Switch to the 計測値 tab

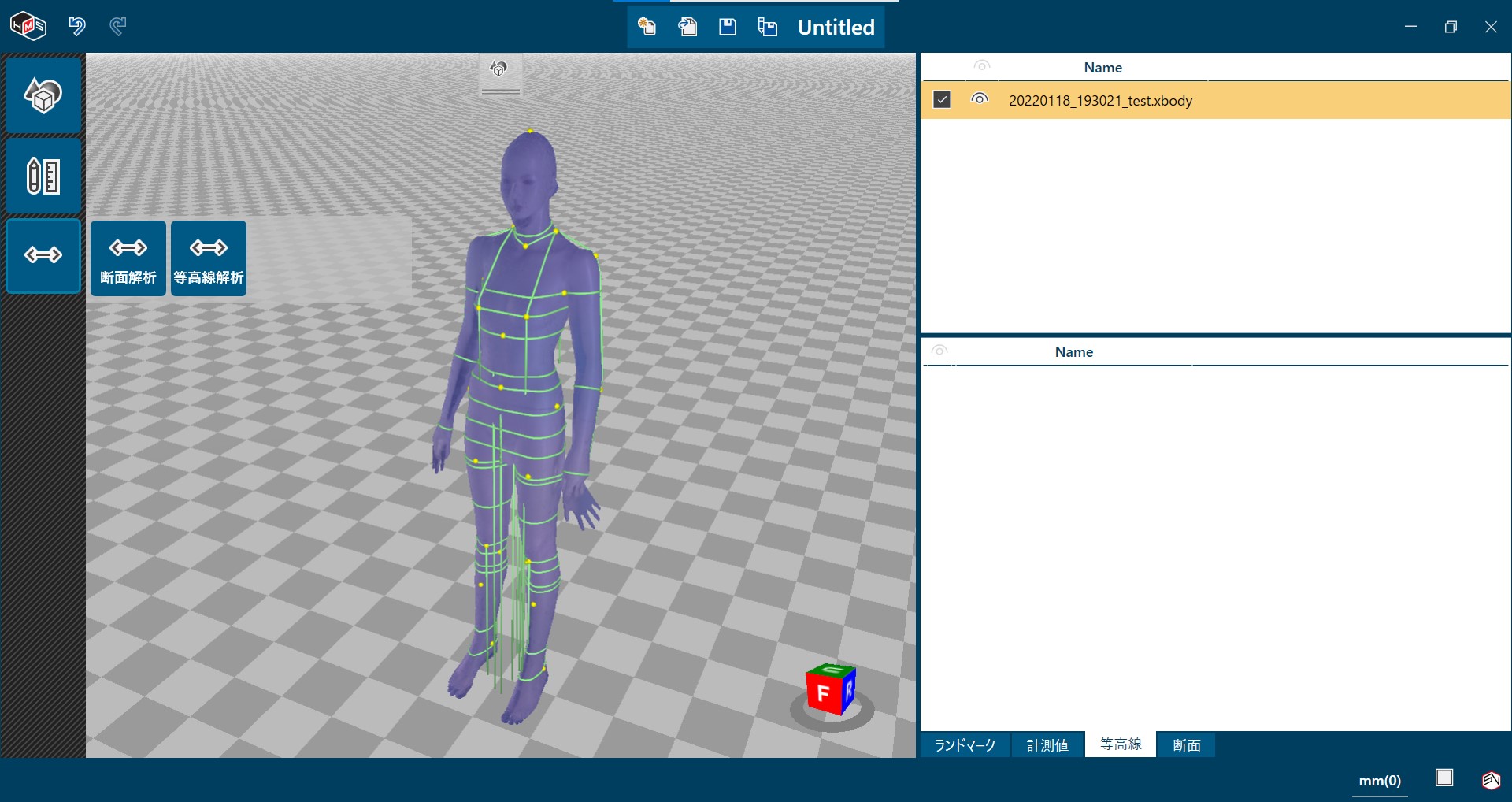pyautogui.click(x=1047, y=744)
